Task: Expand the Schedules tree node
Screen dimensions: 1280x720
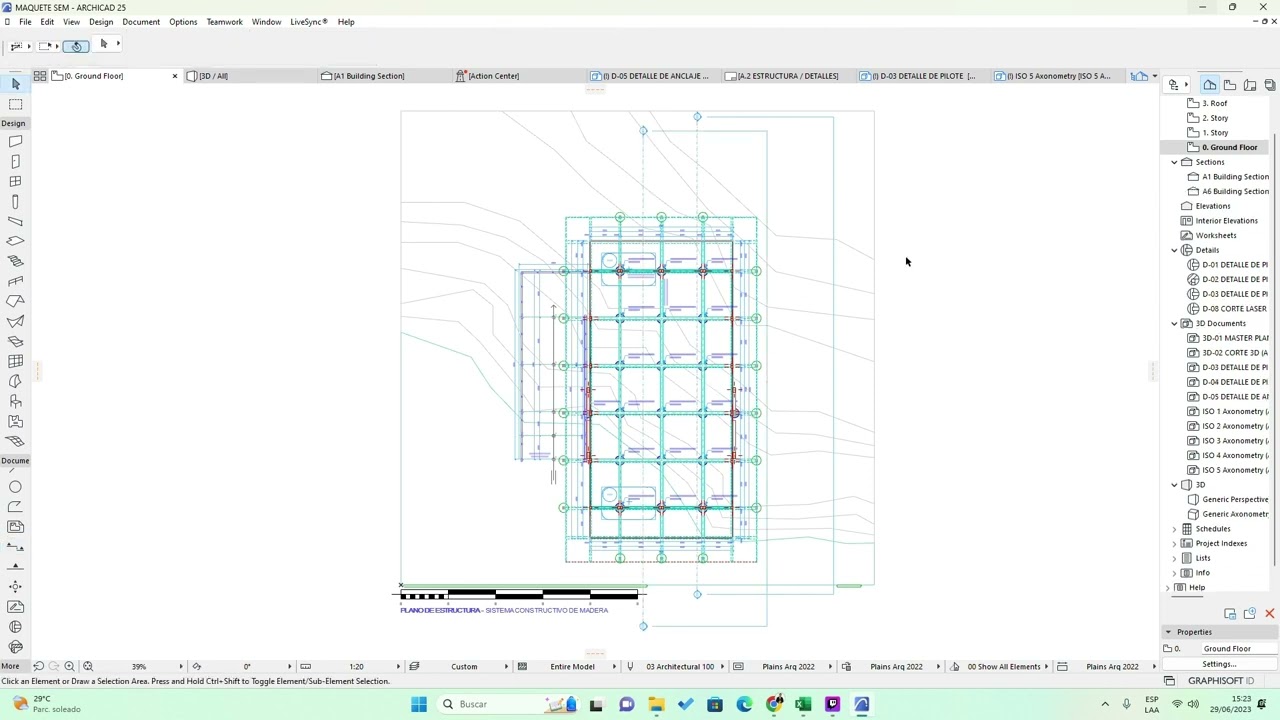Action: click(1175, 529)
